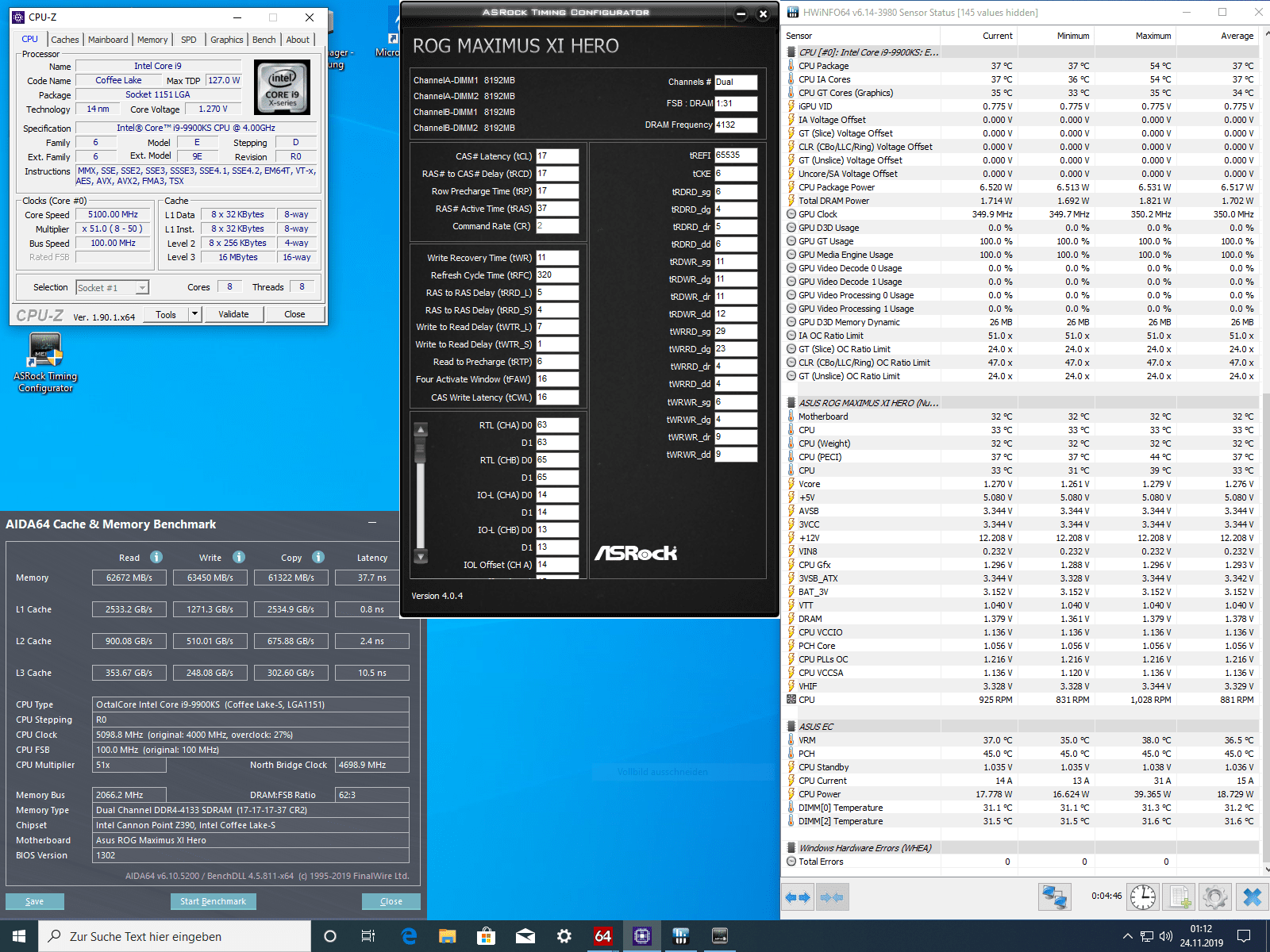Switch to HWiNFO via its taskbar icon

point(681,936)
